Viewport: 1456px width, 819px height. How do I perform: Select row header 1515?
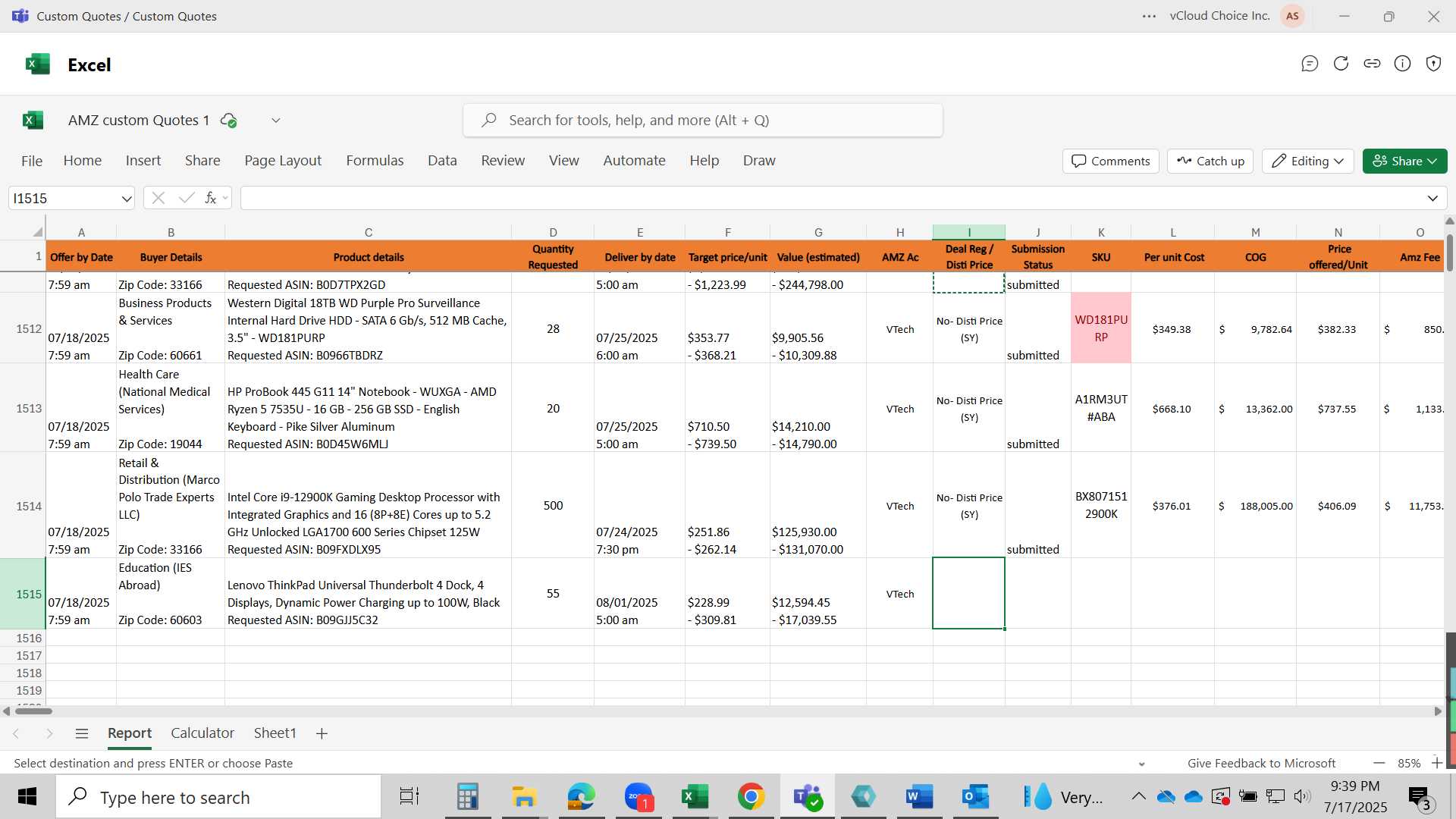point(23,594)
